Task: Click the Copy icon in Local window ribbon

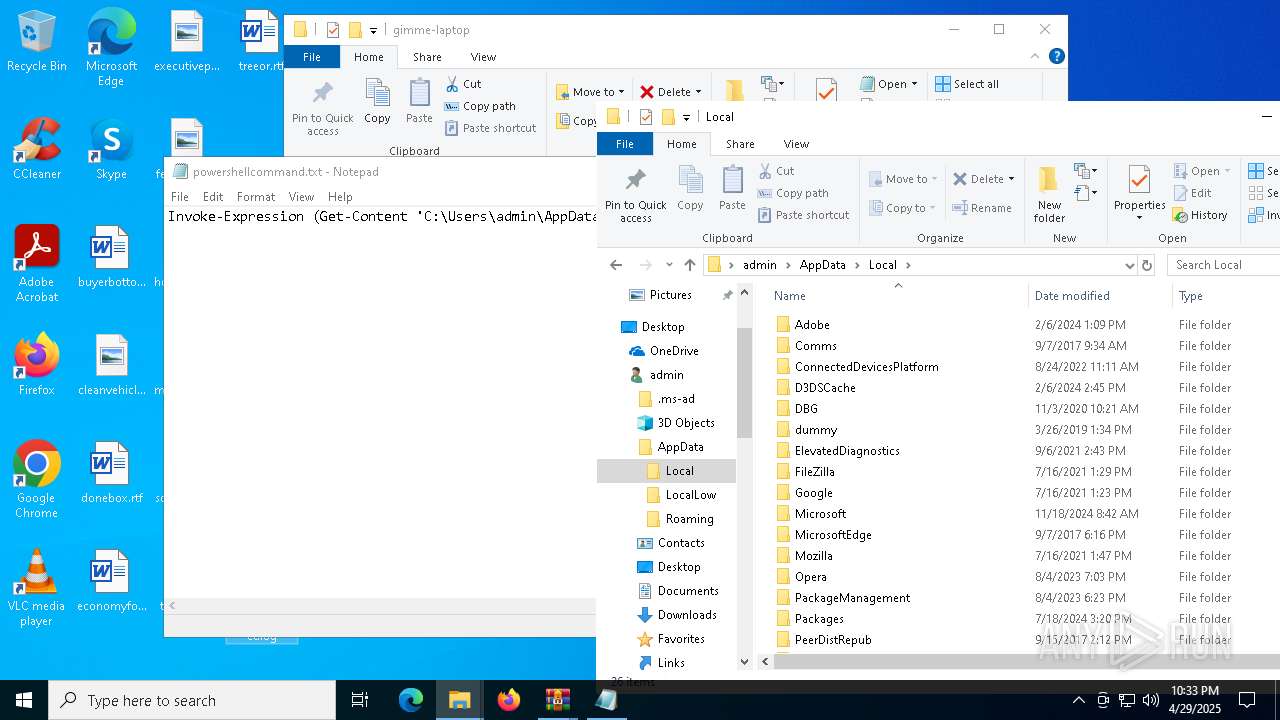Action: pyautogui.click(x=690, y=188)
